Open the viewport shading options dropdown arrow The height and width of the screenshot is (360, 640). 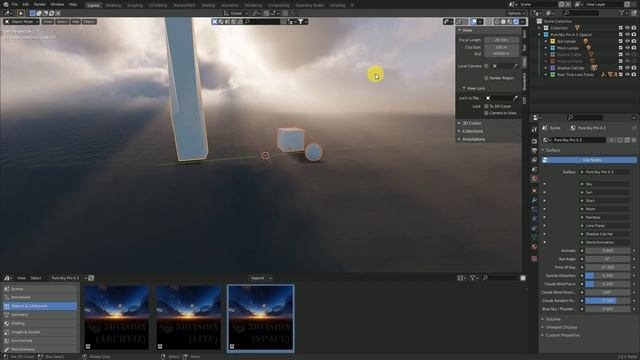coord(523,22)
